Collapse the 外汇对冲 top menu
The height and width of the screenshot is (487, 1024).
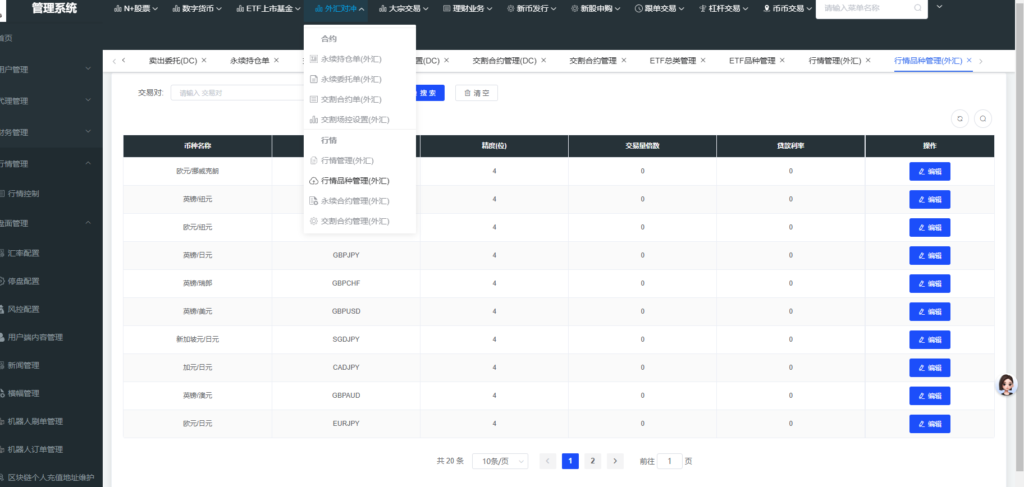tap(339, 8)
